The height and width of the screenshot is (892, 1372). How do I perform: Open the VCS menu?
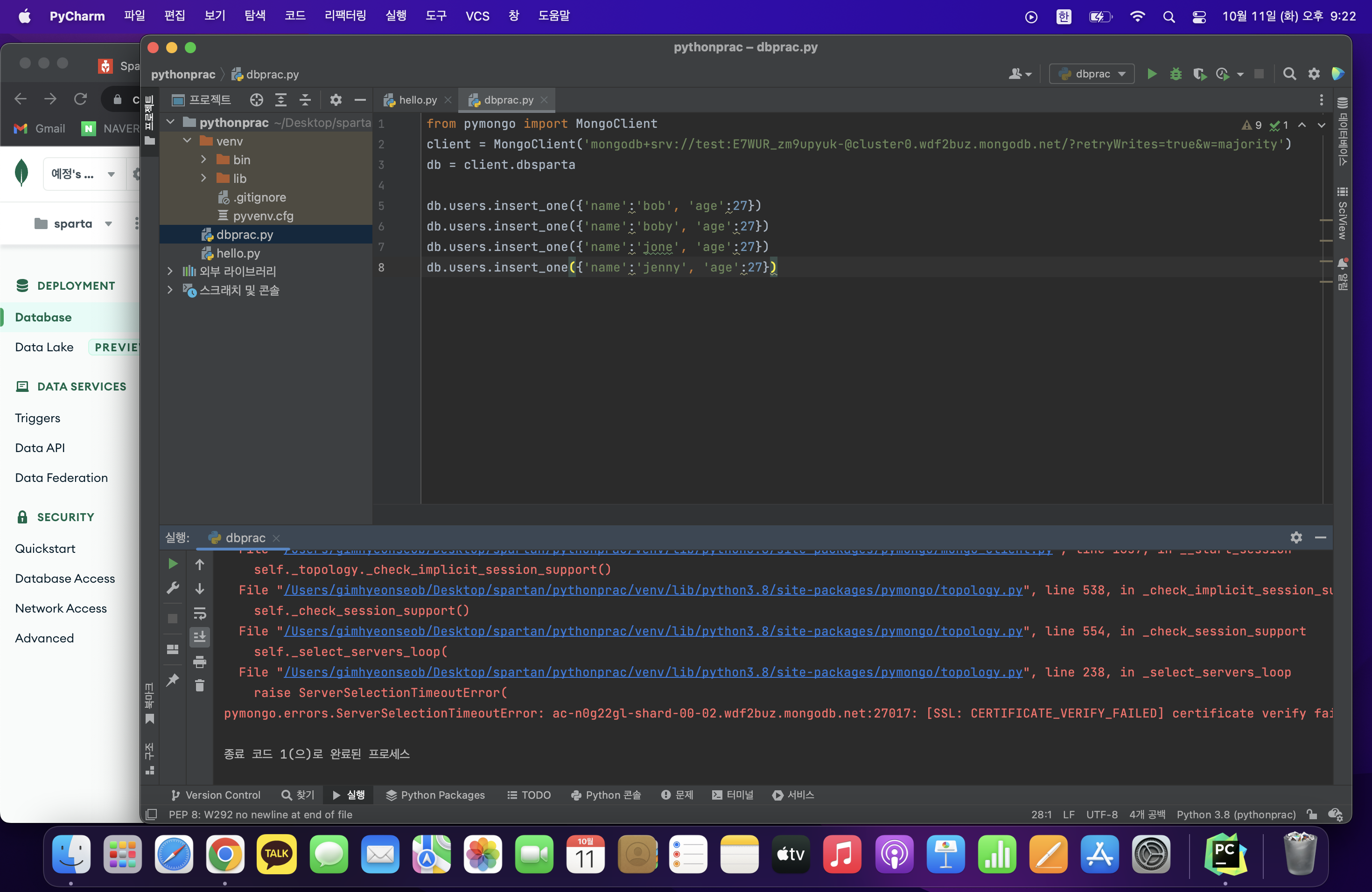click(x=477, y=15)
